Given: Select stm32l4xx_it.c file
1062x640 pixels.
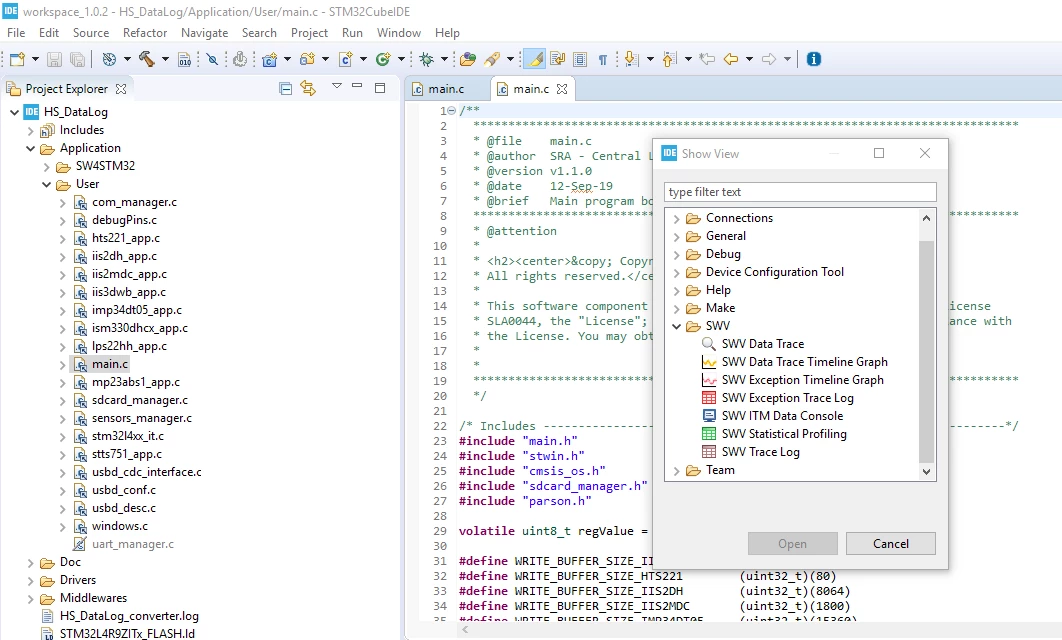Looking at the screenshot, I should pos(127,436).
